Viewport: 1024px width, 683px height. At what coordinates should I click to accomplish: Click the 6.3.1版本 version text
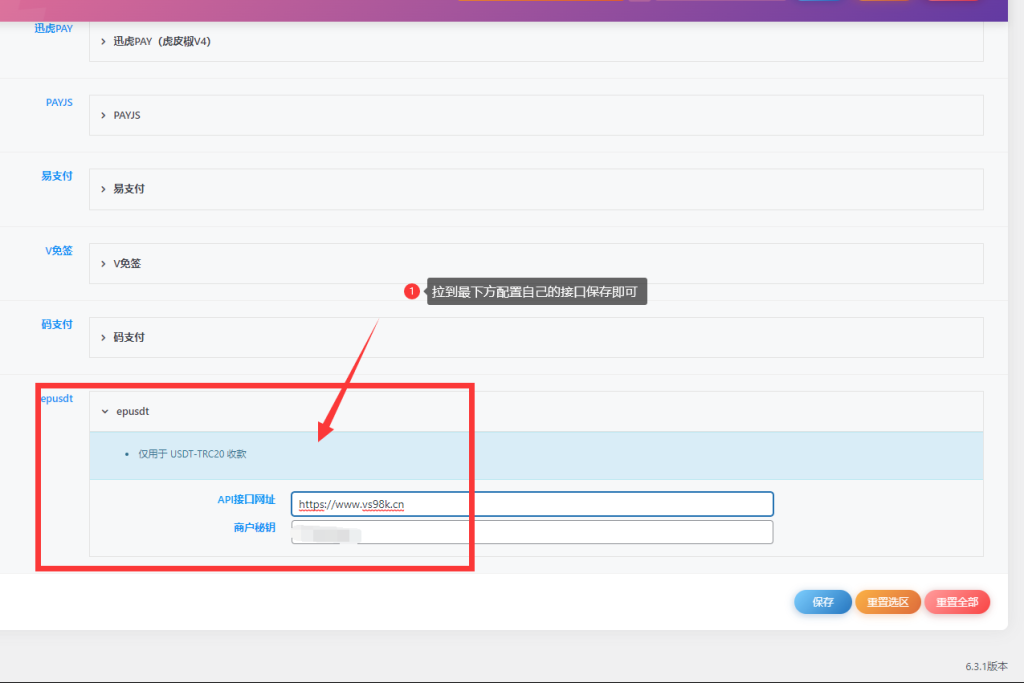pyautogui.click(x=986, y=666)
